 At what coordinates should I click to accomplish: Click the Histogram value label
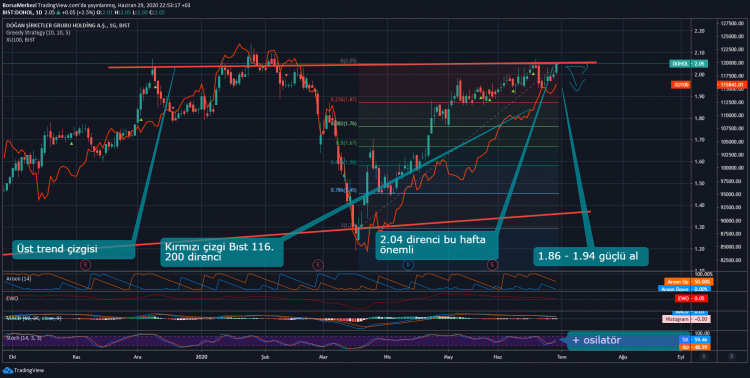pyautogui.click(x=686, y=319)
